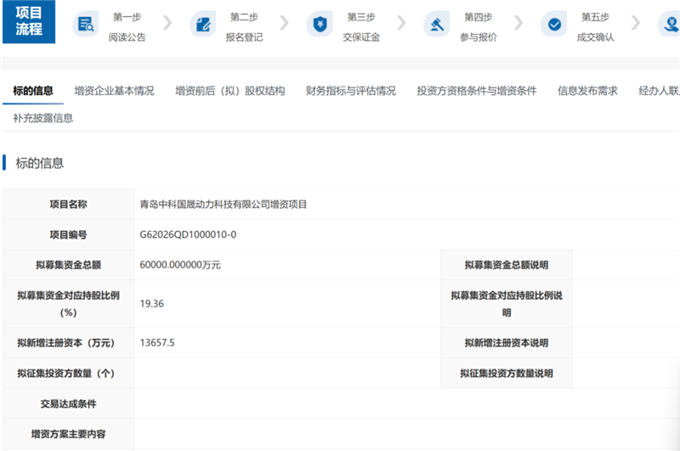Click the 交易达成条件 row label
The height and width of the screenshot is (451, 680).
click(69, 404)
